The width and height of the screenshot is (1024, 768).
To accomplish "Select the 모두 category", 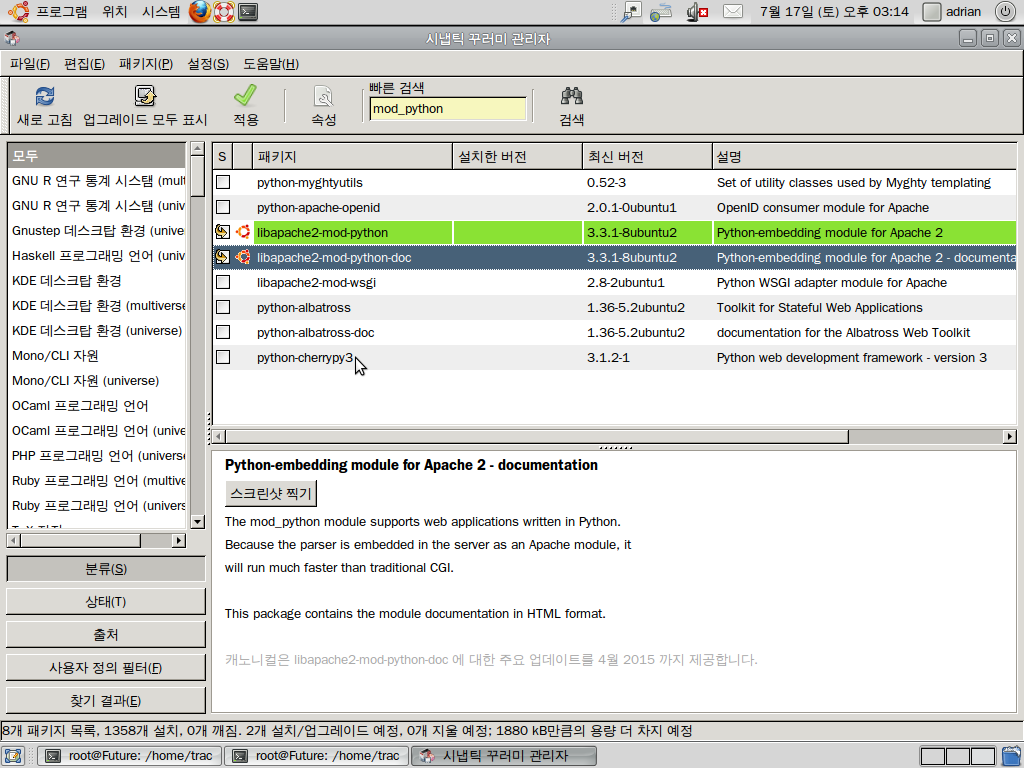I will pos(97,155).
